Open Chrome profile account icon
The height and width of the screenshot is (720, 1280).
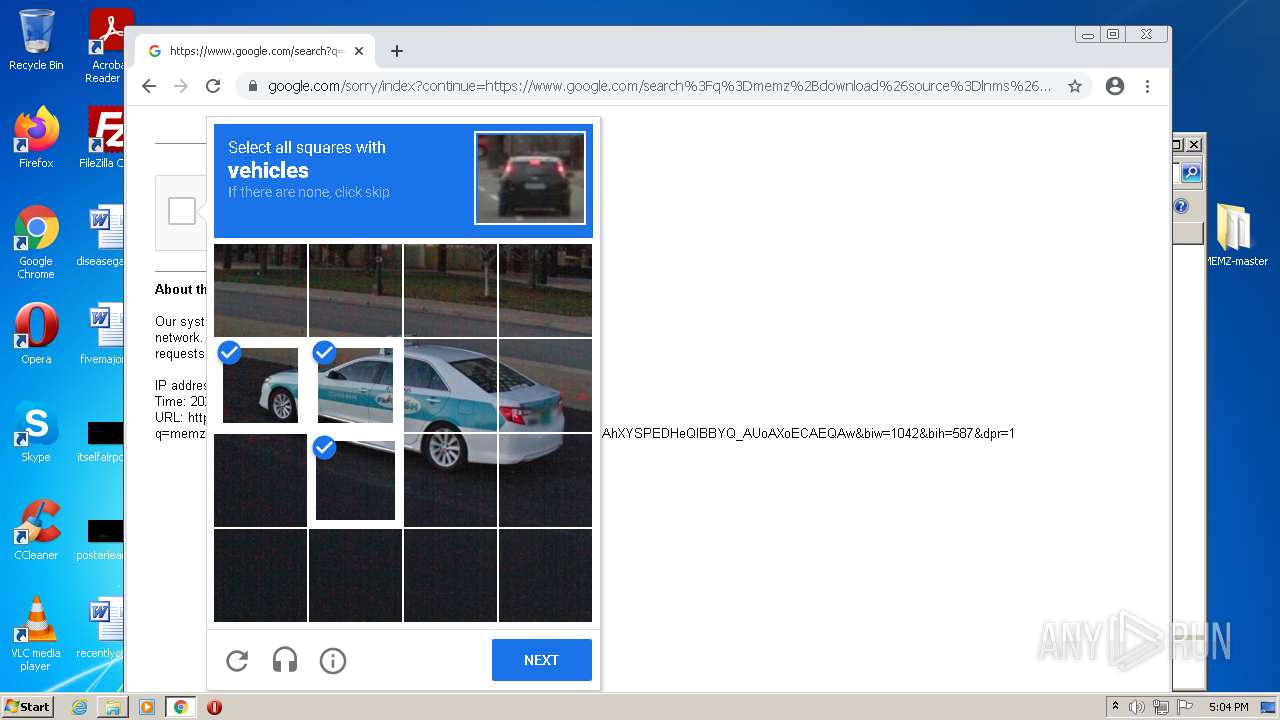tap(1115, 86)
